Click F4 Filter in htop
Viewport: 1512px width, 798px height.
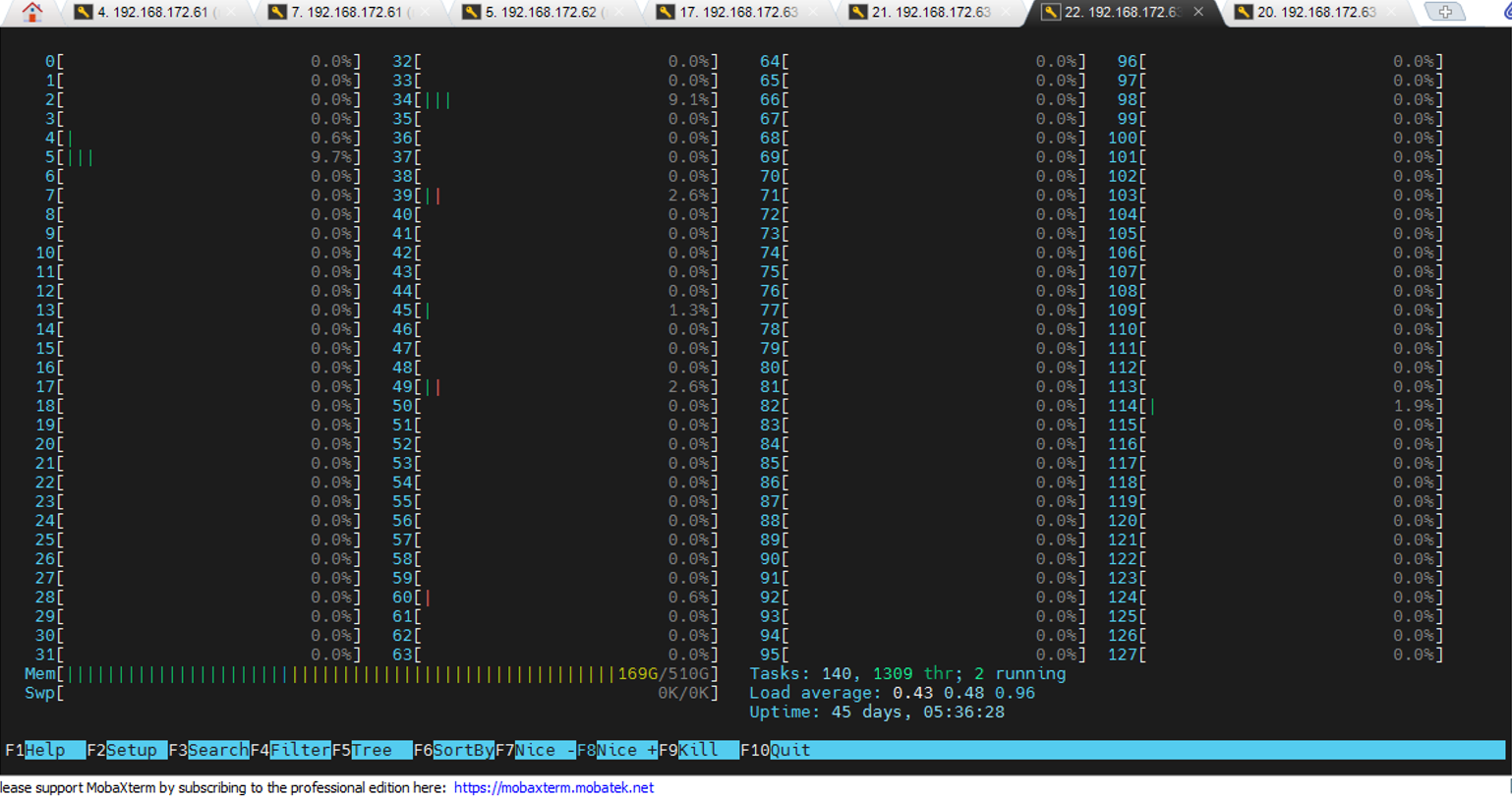point(290,750)
